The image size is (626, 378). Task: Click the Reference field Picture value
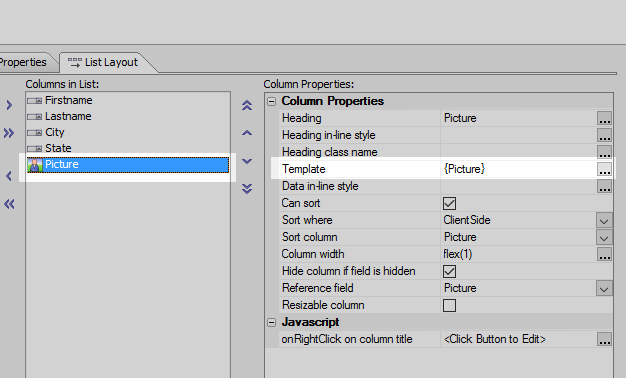(518, 288)
